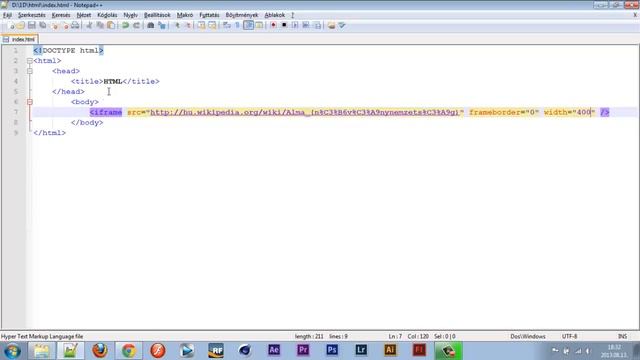The image size is (640, 360).
Task: Click the UTF-8 encoding status entry
Action: (569, 336)
